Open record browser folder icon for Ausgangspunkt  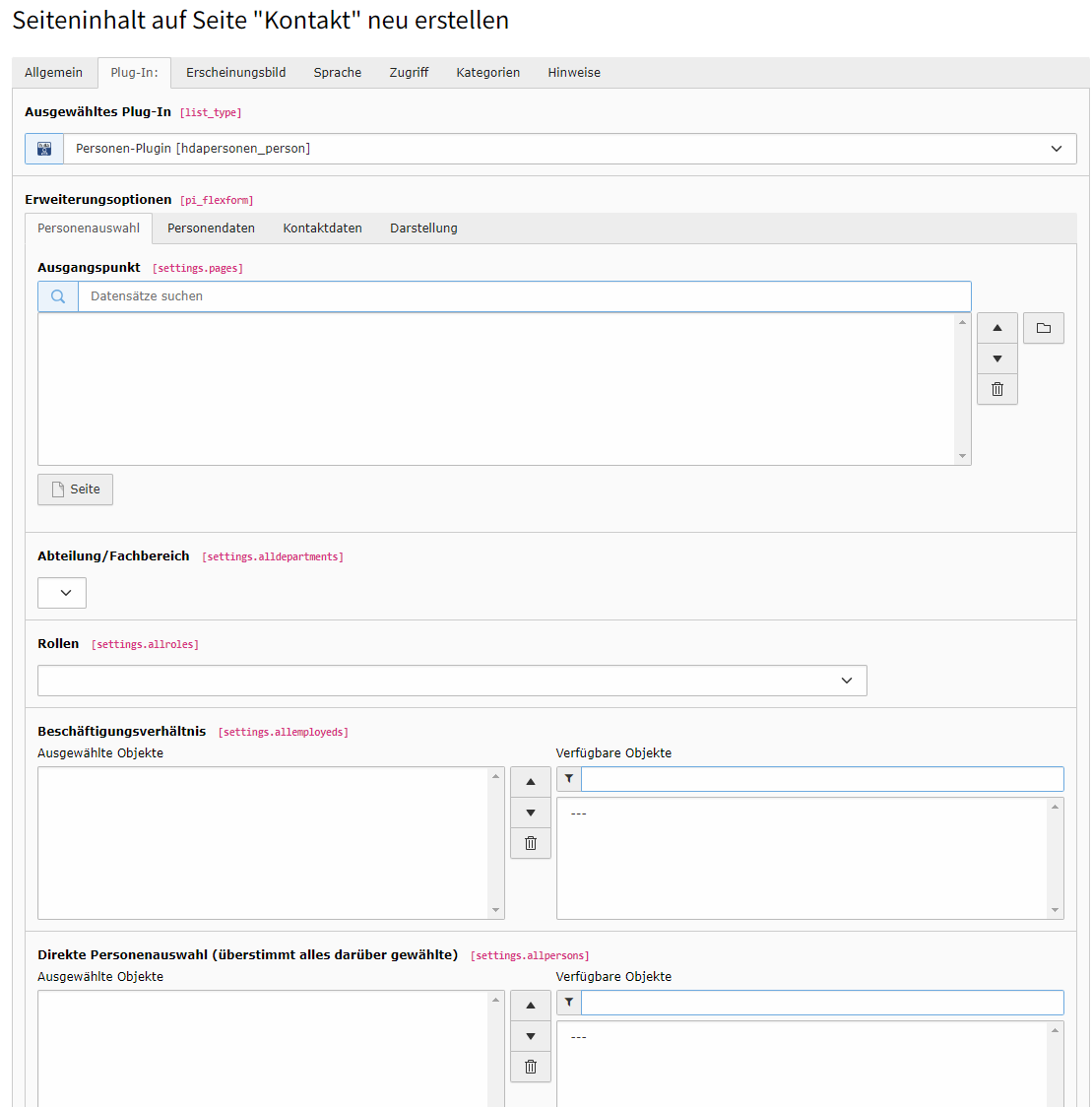click(1044, 328)
